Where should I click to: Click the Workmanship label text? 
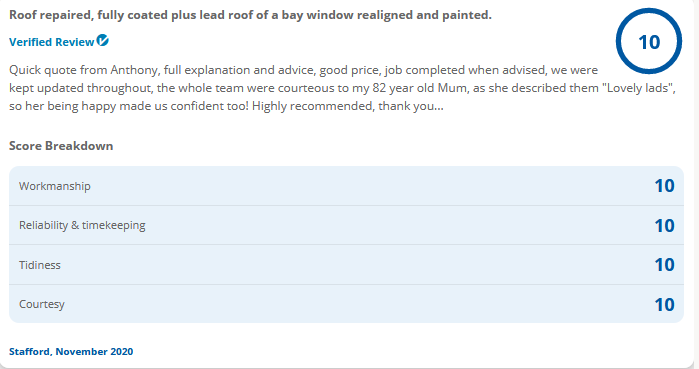(x=54, y=186)
